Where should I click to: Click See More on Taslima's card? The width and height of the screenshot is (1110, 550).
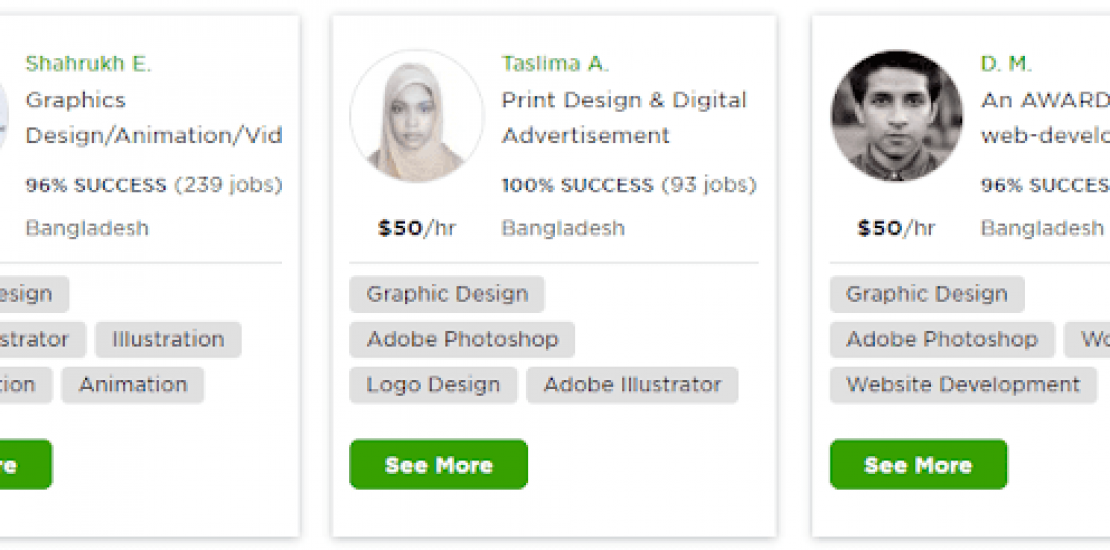pos(438,465)
